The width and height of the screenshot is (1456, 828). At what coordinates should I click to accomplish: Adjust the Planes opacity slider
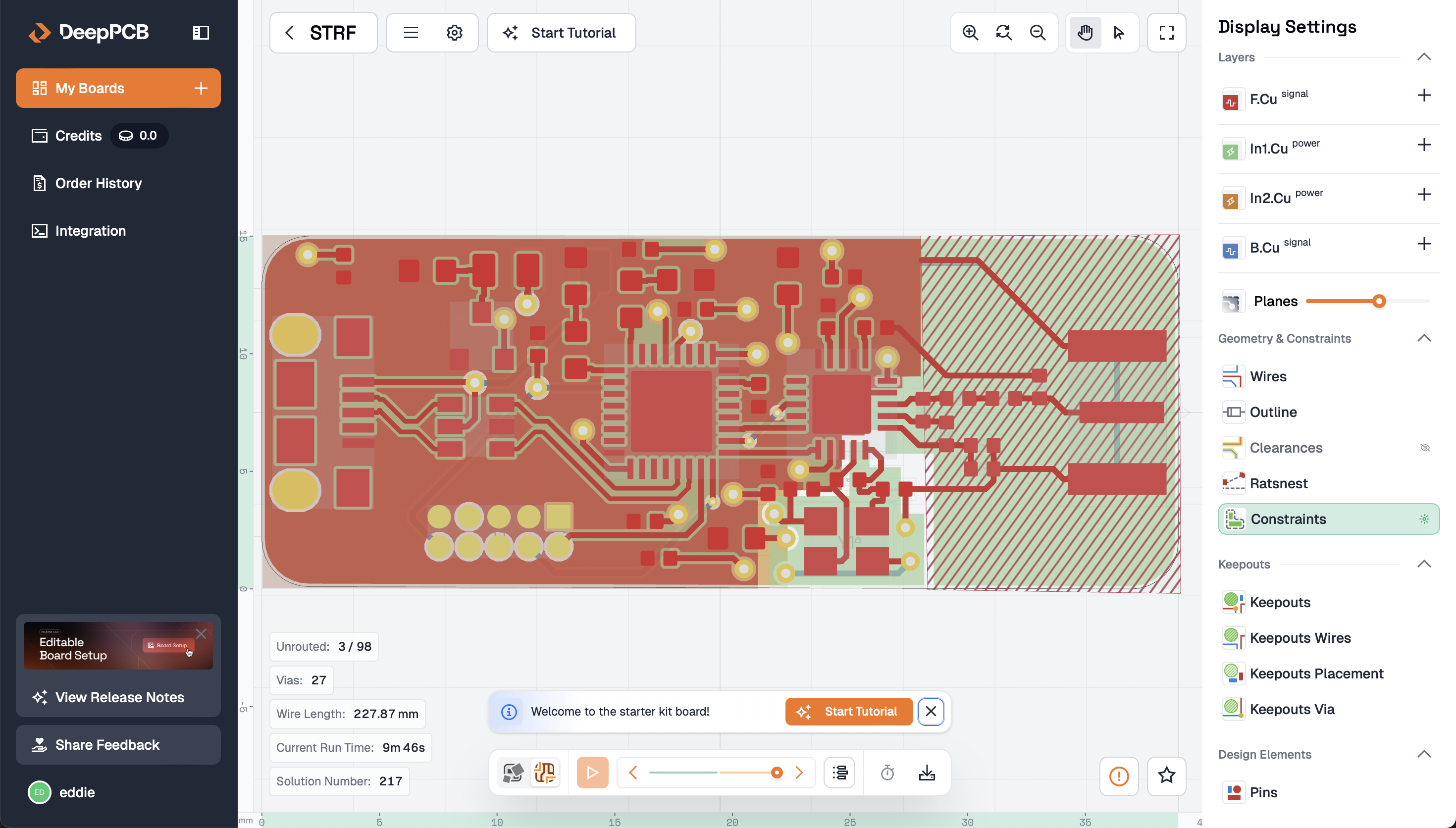click(x=1378, y=302)
